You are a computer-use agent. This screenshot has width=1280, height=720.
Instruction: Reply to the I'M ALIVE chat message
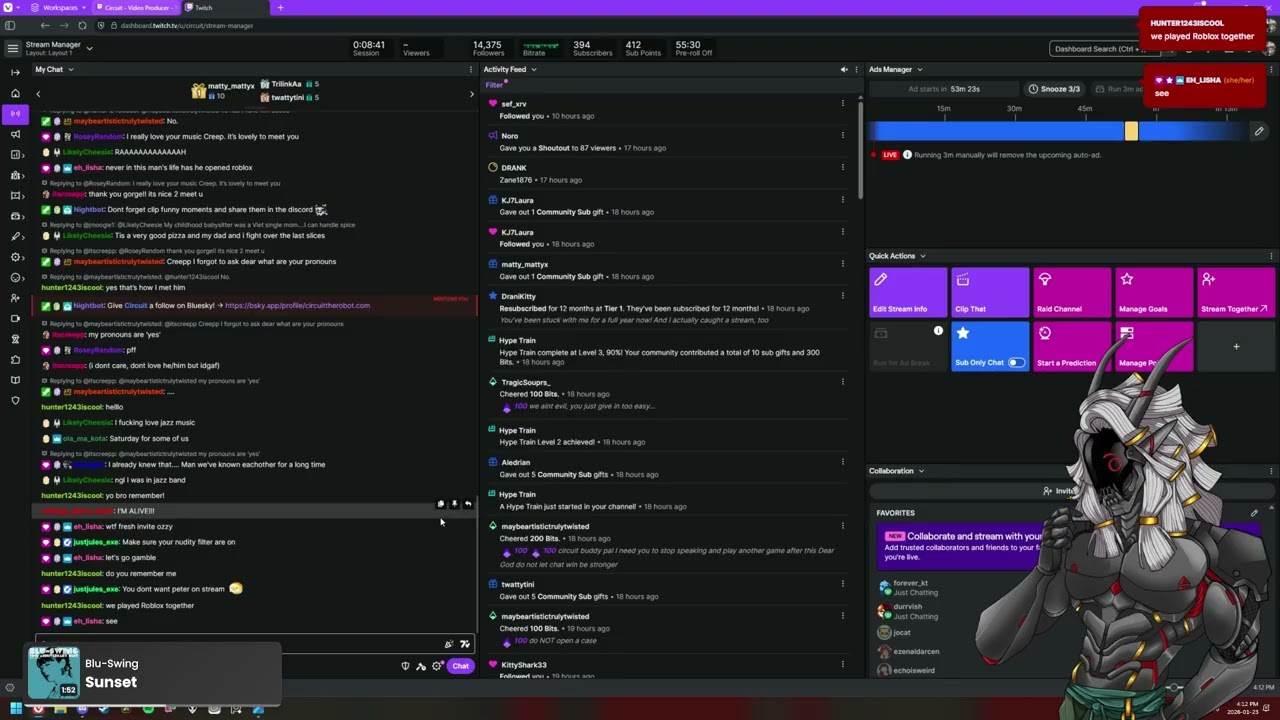pos(467,504)
